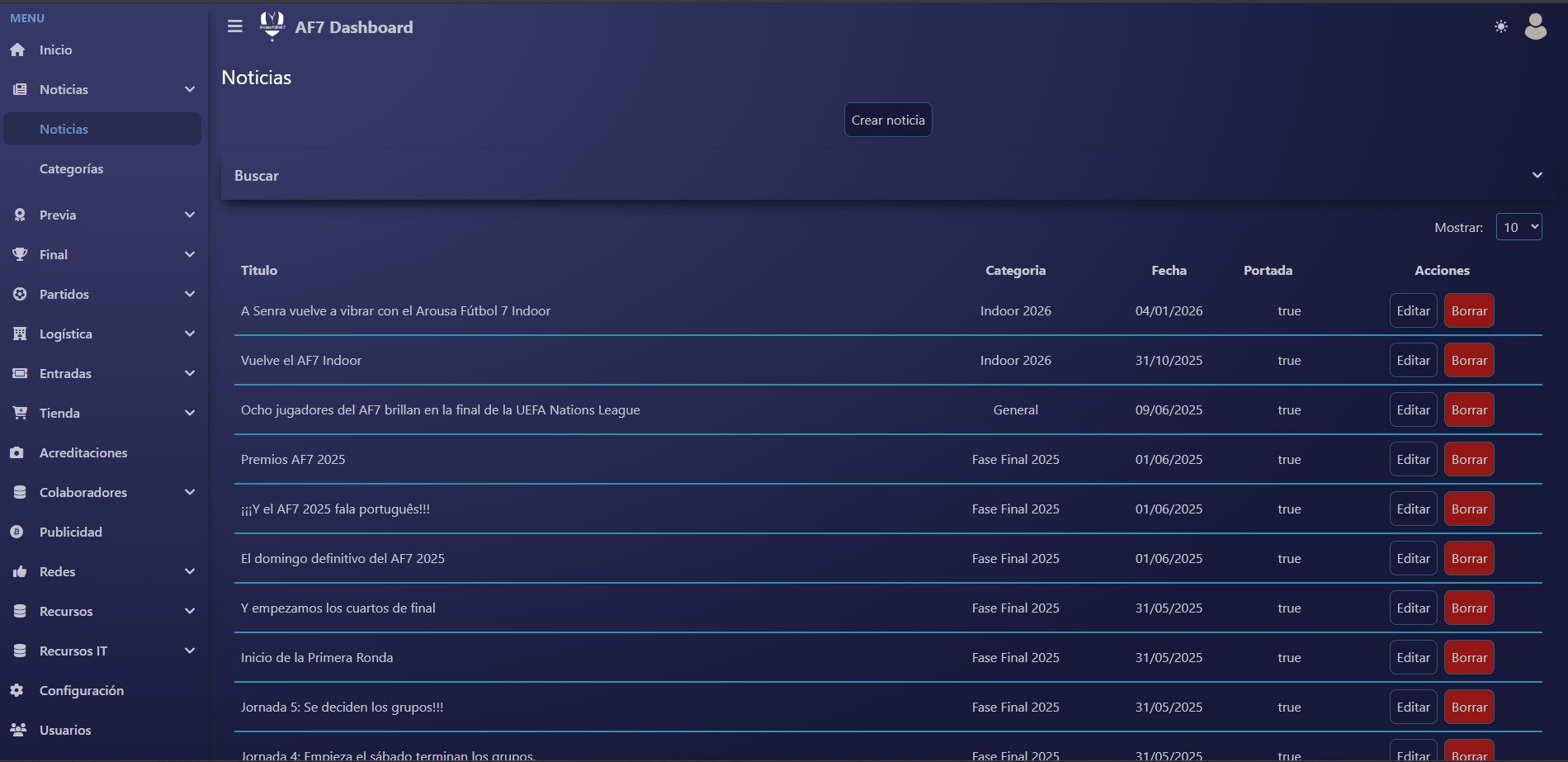Delete 'Jornada 5: Se deciden los grupos' news
The height and width of the screenshot is (762, 1568).
point(1469,707)
